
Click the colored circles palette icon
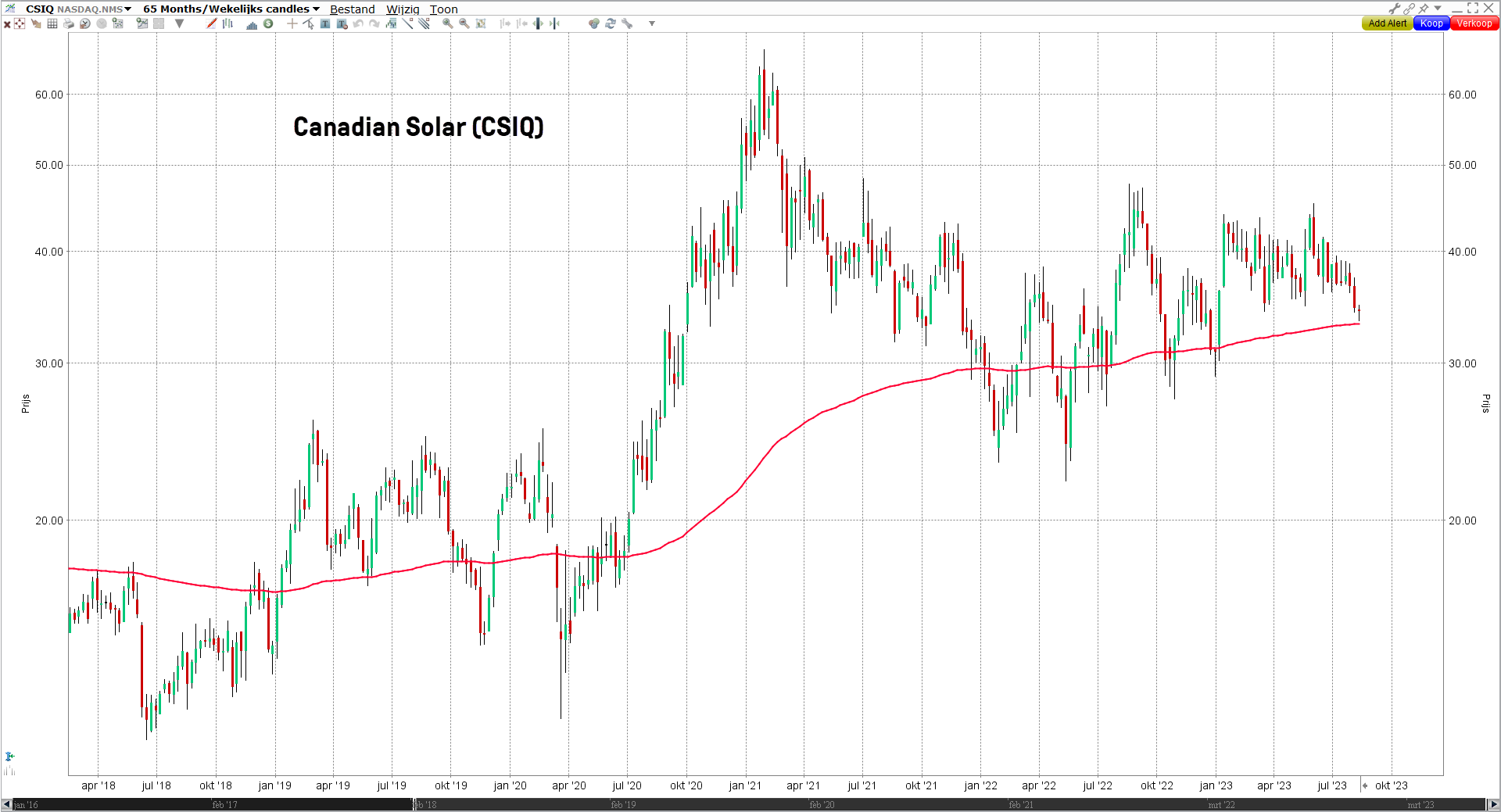[594, 23]
